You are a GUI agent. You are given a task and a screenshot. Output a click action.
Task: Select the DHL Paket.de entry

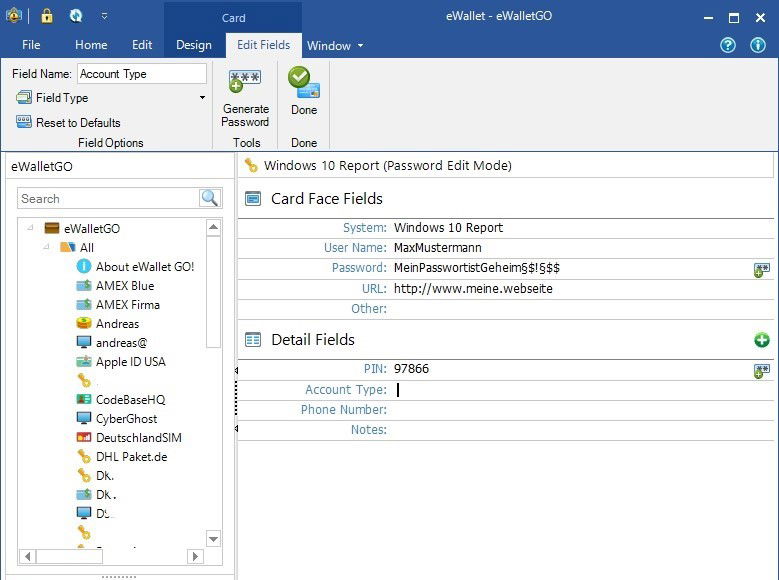pos(132,456)
